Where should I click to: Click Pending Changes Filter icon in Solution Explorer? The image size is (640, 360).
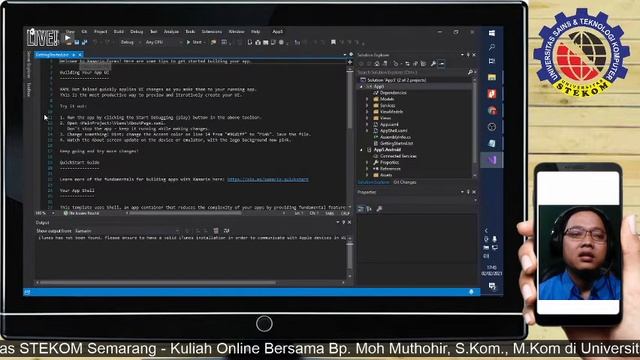coord(396,64)
